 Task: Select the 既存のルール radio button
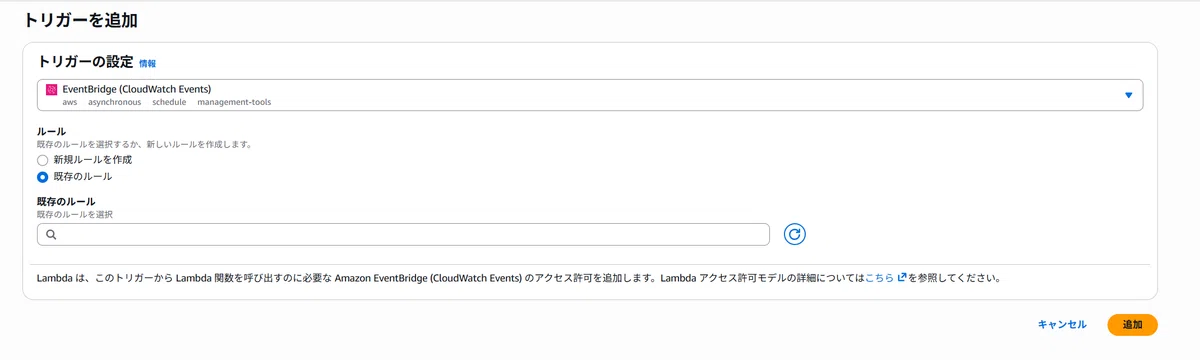pyautogui.click(x=42, y=177)
